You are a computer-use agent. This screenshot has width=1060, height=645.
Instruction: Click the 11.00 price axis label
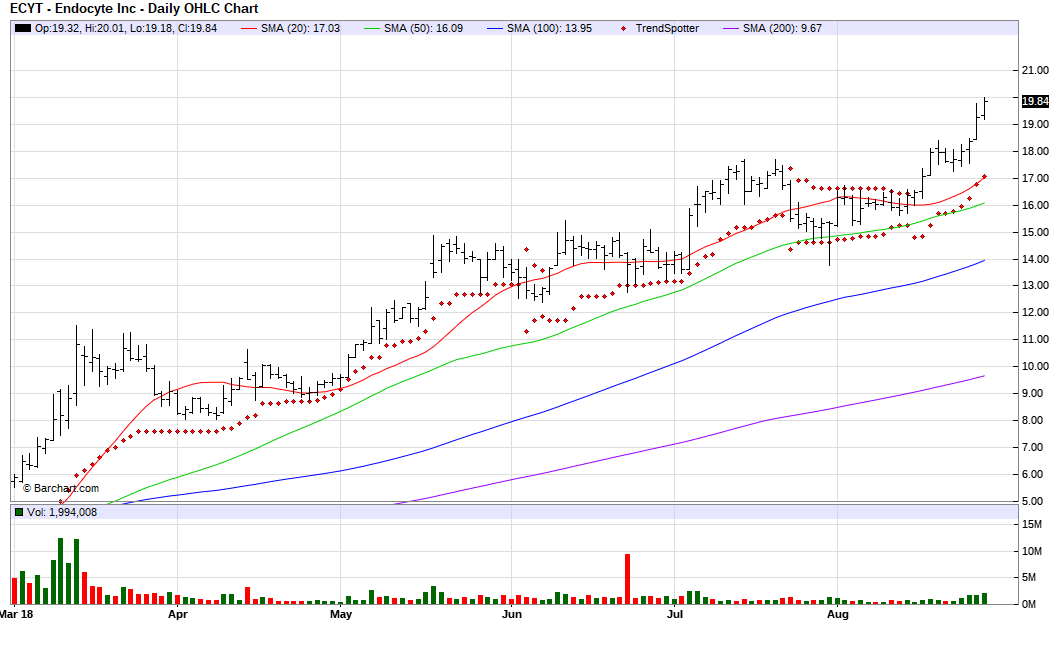tap(1035, 339)
